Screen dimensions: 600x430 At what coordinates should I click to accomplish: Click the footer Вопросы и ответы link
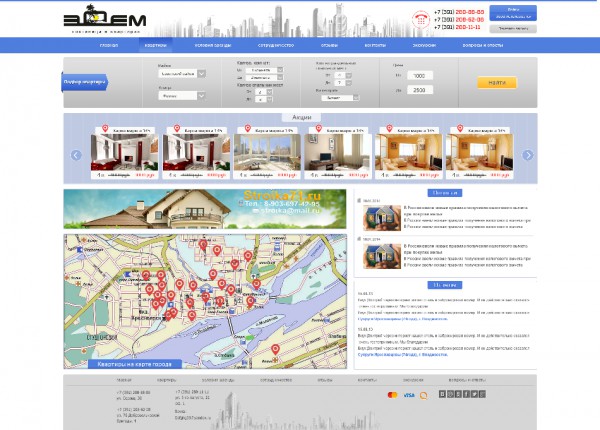tap(467, 380)
